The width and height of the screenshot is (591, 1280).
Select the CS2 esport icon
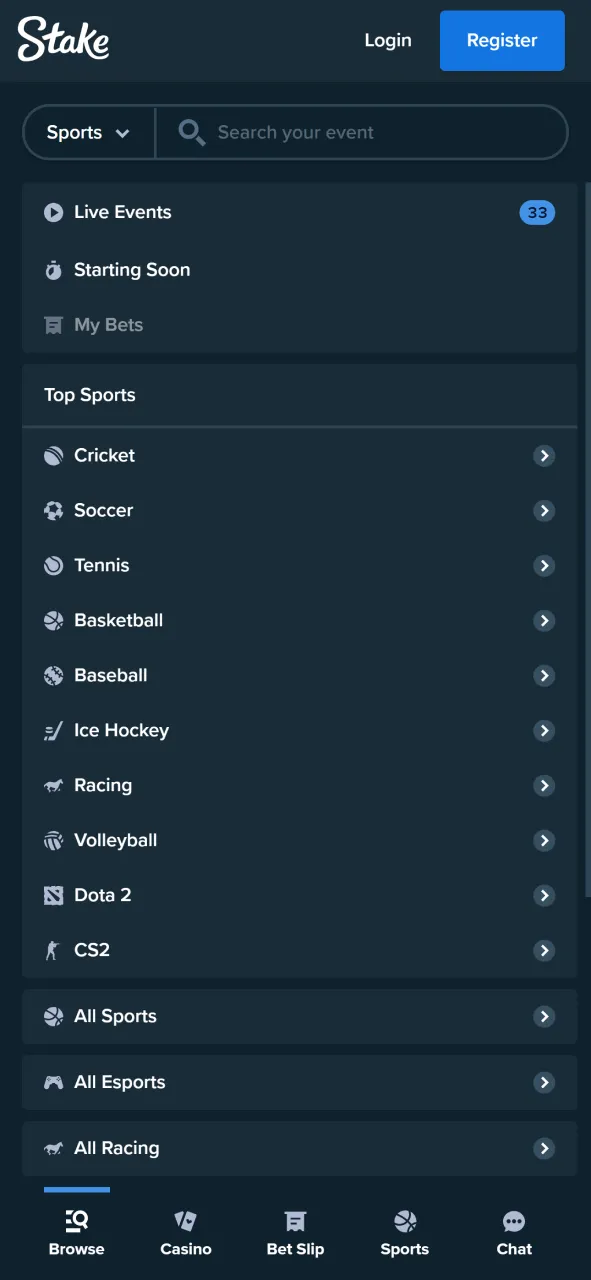coord(54,950)
